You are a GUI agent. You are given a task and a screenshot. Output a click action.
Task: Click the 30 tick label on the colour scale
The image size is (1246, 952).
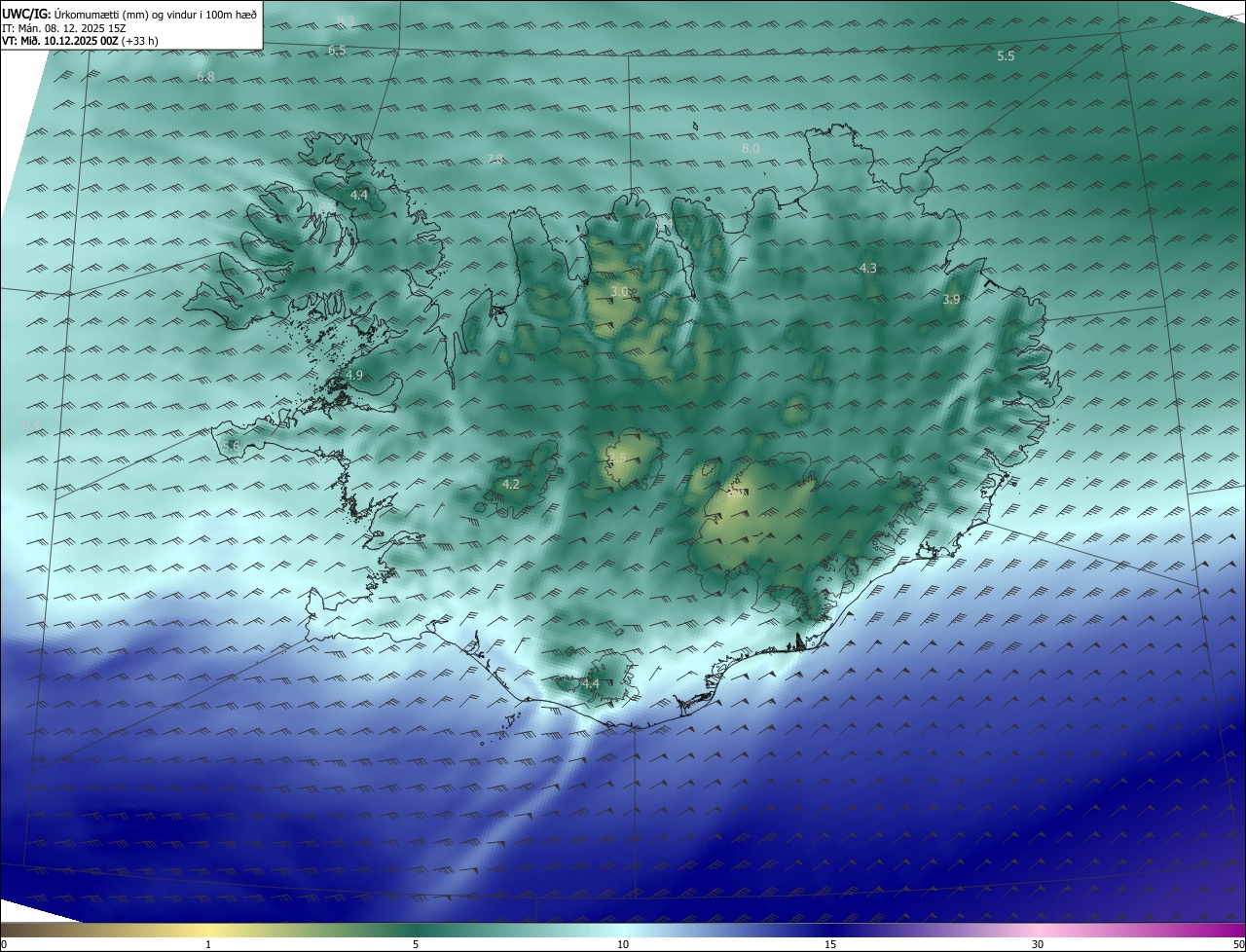coord(1038,944)
